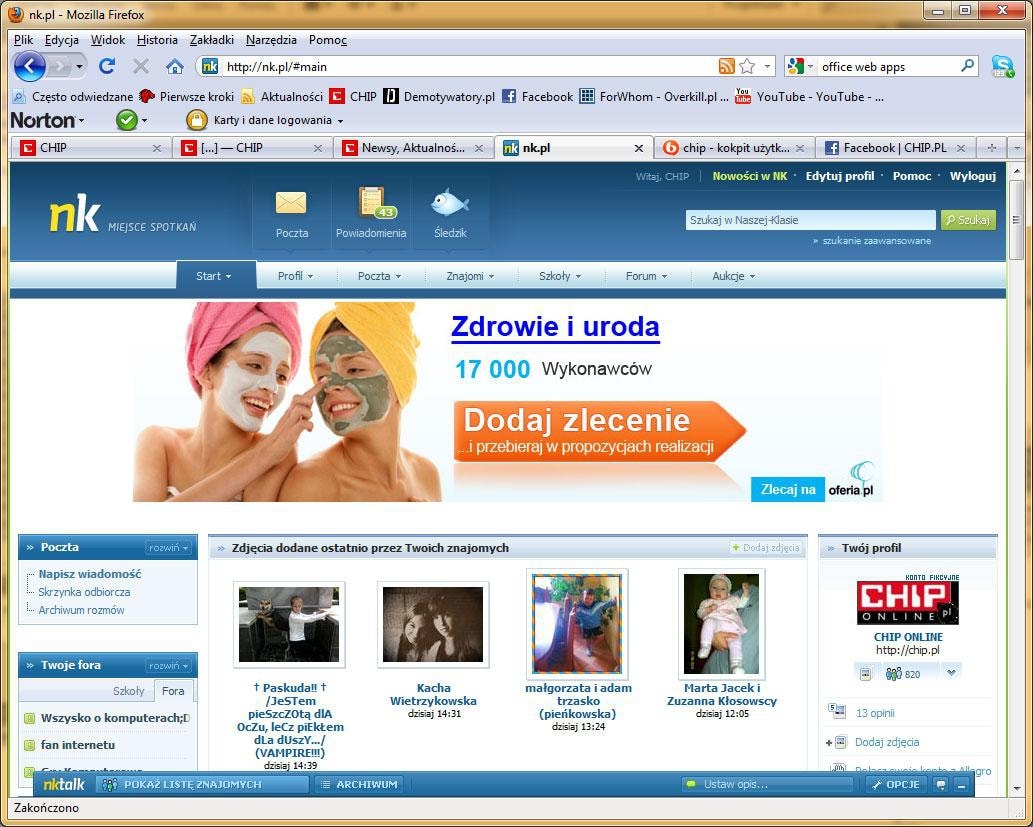Expand Karty i dane logowania dropdown
The image size is (1033, 827).
tap(341, 121)
